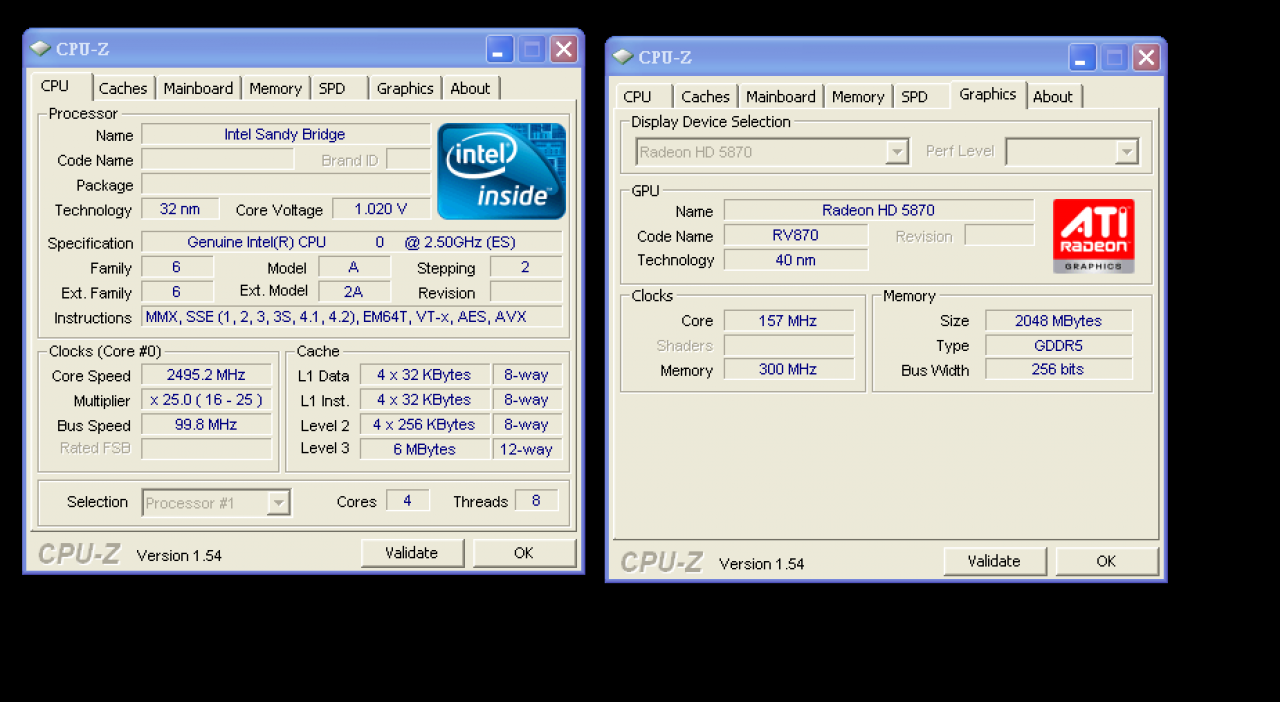Viewport: 1280px width, 702px height.
Task: Click the Instructions field with MMX, SSE
Action: [x=352, y=317]
